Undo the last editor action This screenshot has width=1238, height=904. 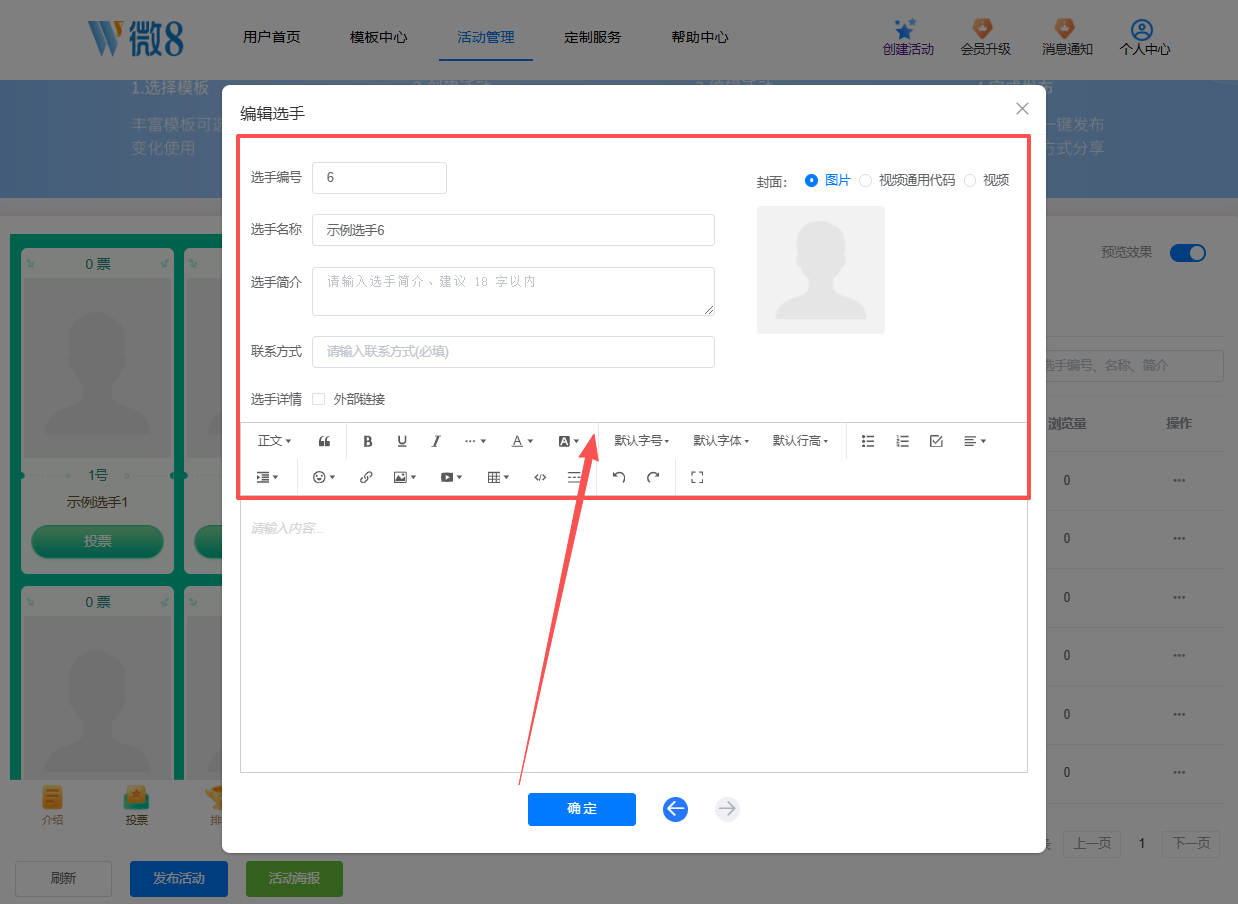[618, 477]
